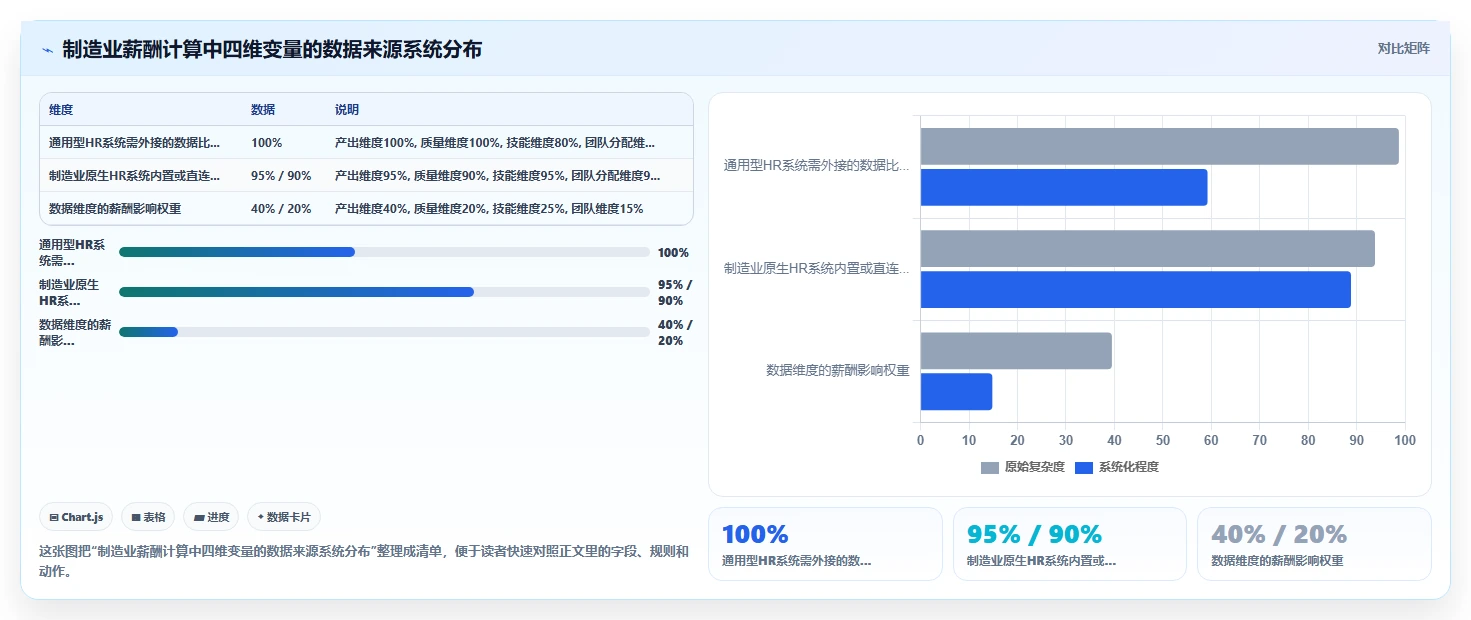Click the caption paragraph starting 这张图把

[x=364, y=562]
